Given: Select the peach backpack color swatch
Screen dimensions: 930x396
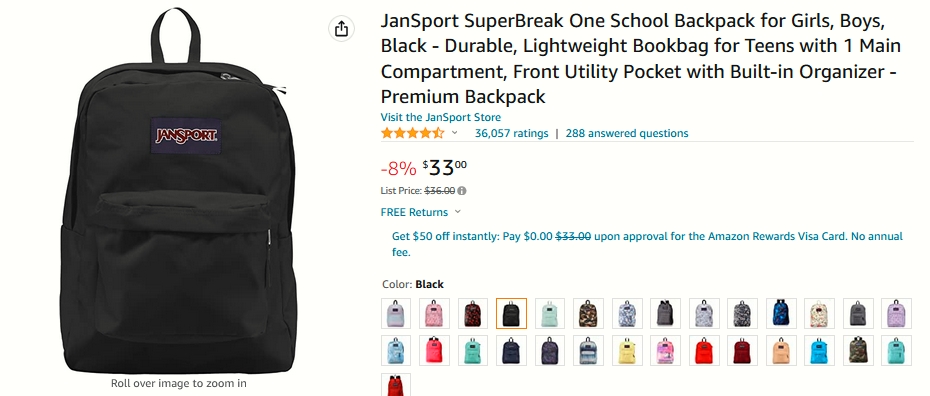Looking at the screenshot, I should (x=781, y=350).
